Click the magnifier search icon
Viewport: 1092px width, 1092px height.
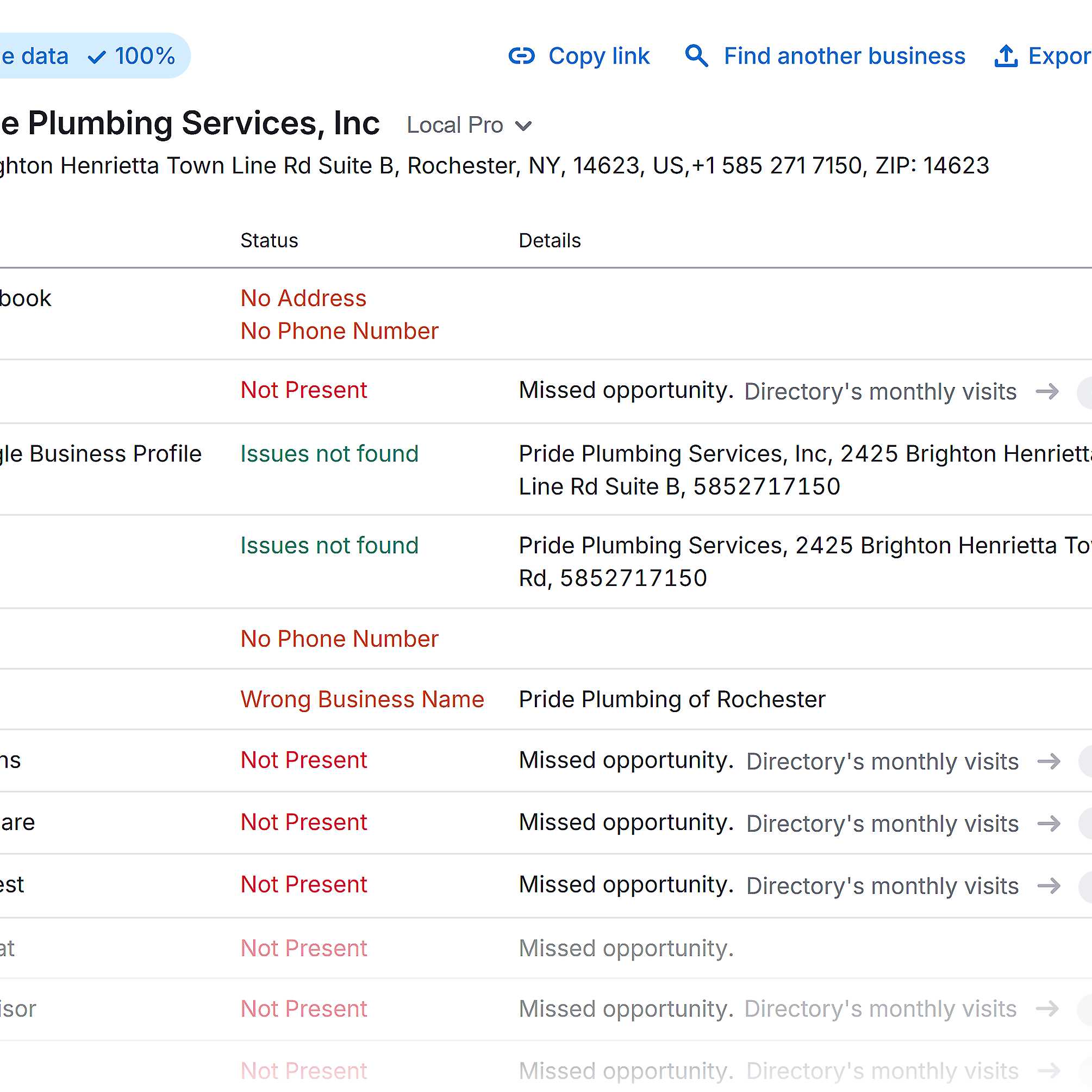(x=696, y=56)
